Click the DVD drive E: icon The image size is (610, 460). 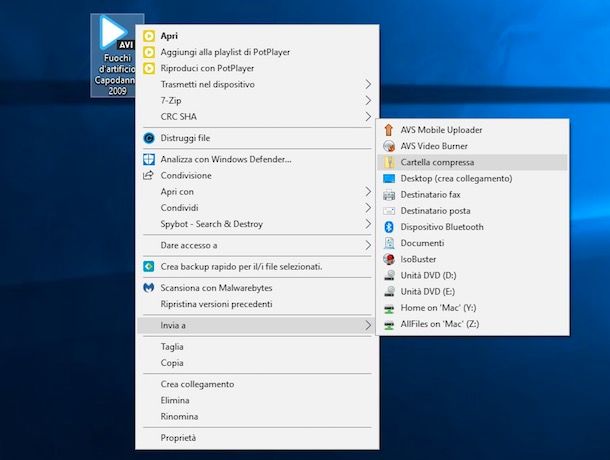coord(389,291)
